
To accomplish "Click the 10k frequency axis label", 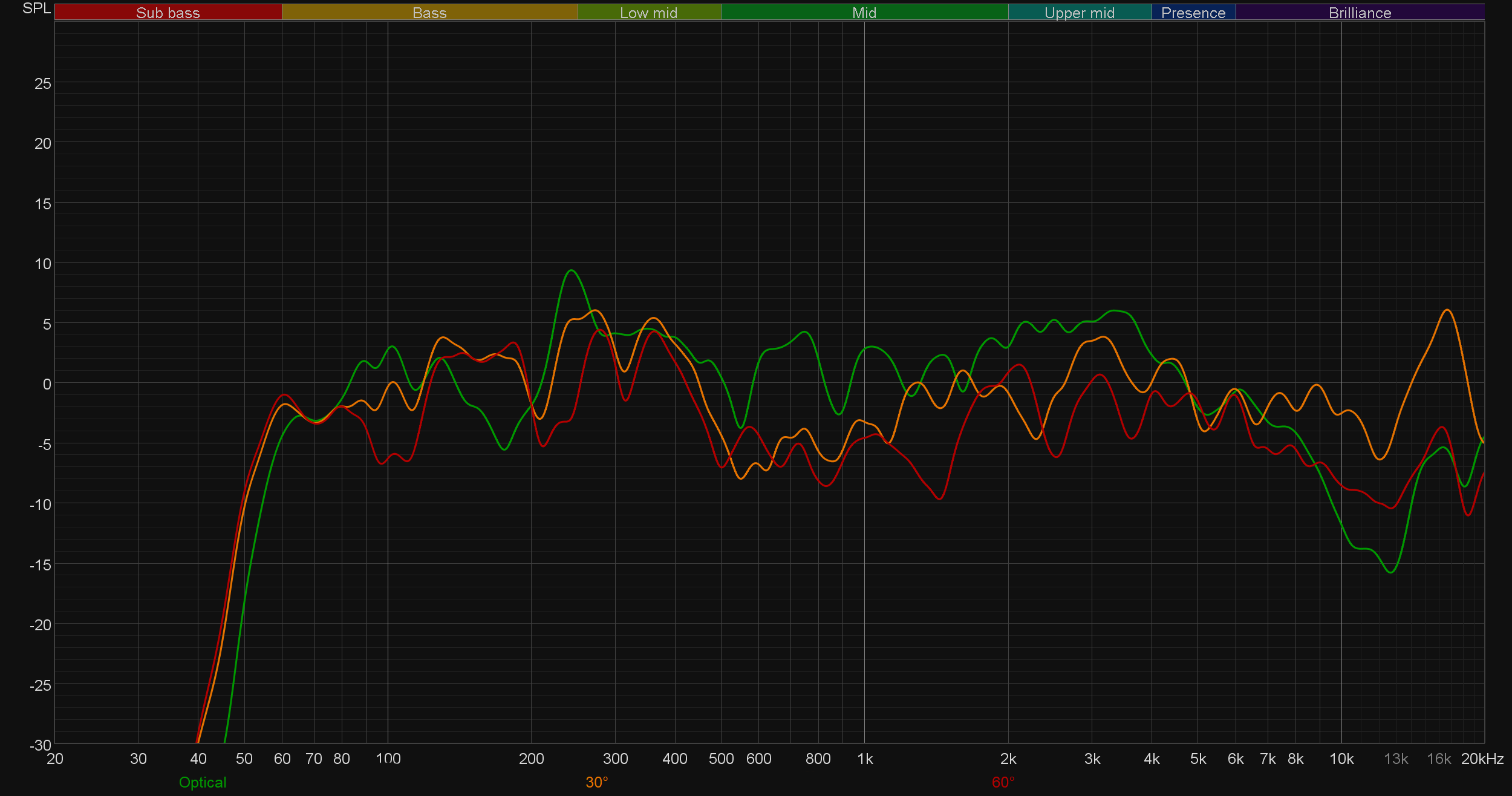I will 1341,758.
